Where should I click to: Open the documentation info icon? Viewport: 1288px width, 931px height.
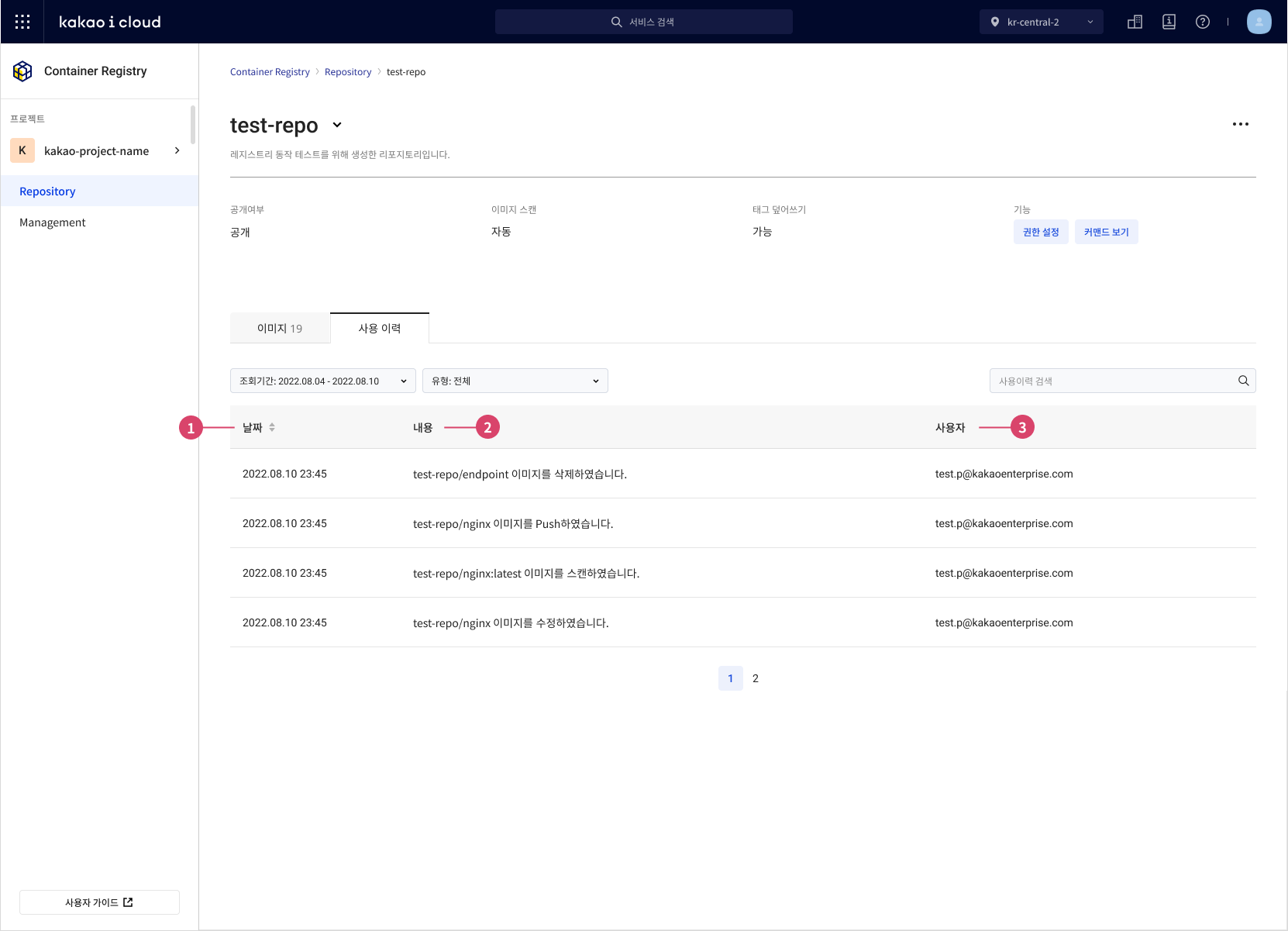(x=1169, y=22)
